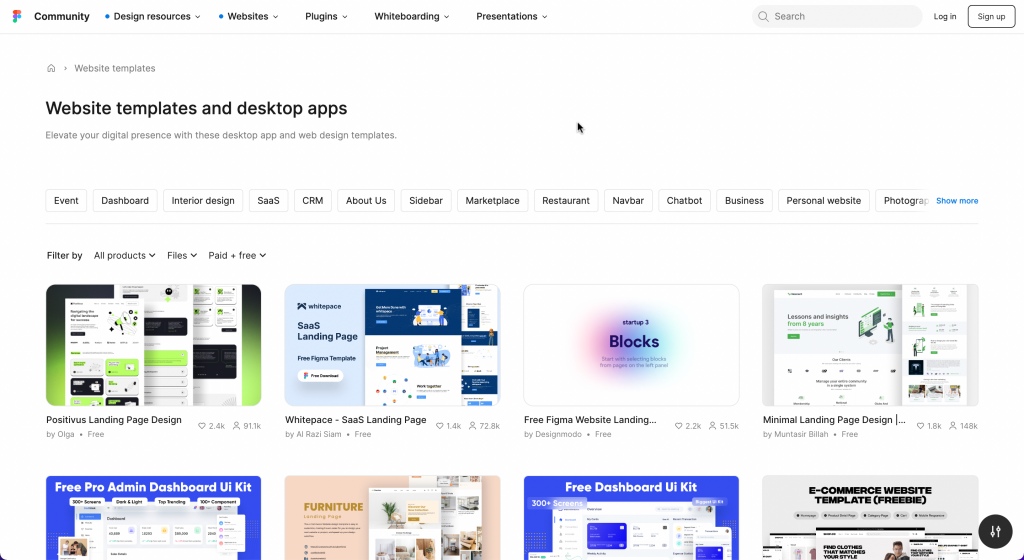Choose the Sidebar tag
Screen dimensions: 1024x560
[426, 200]
